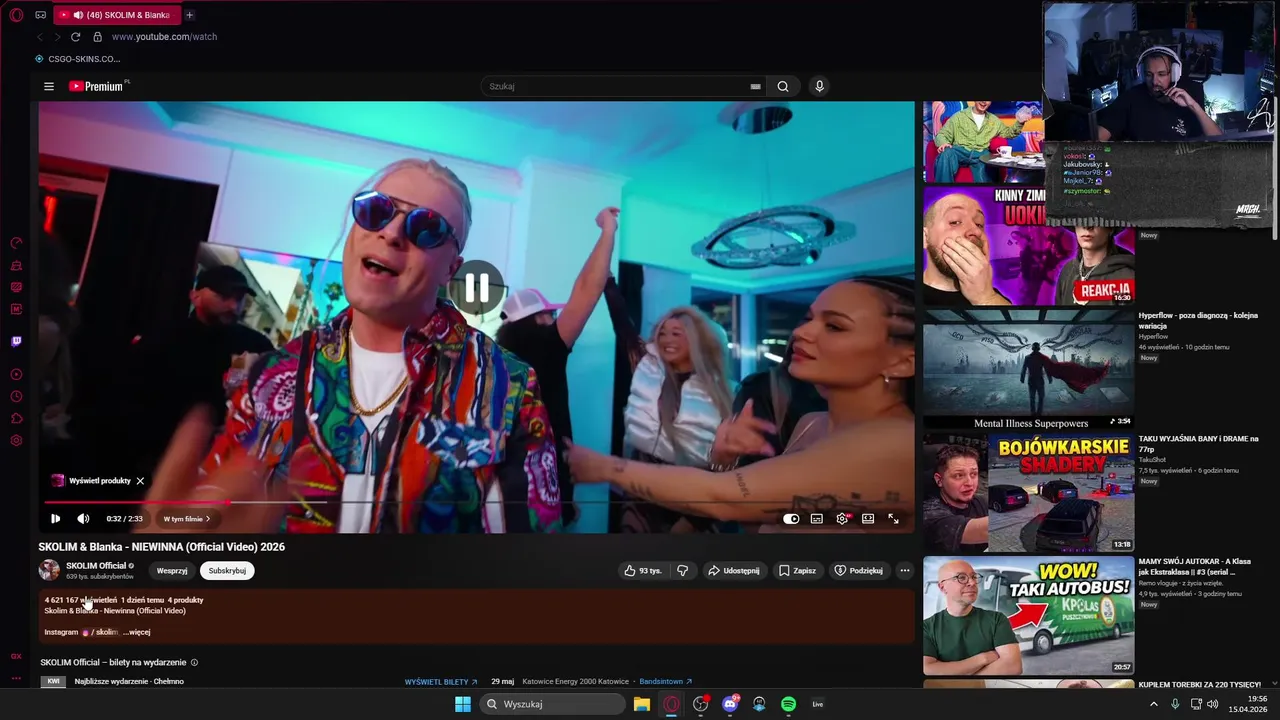Search with voice microphone button
The image size is (1280, 720).
point(819,86)
